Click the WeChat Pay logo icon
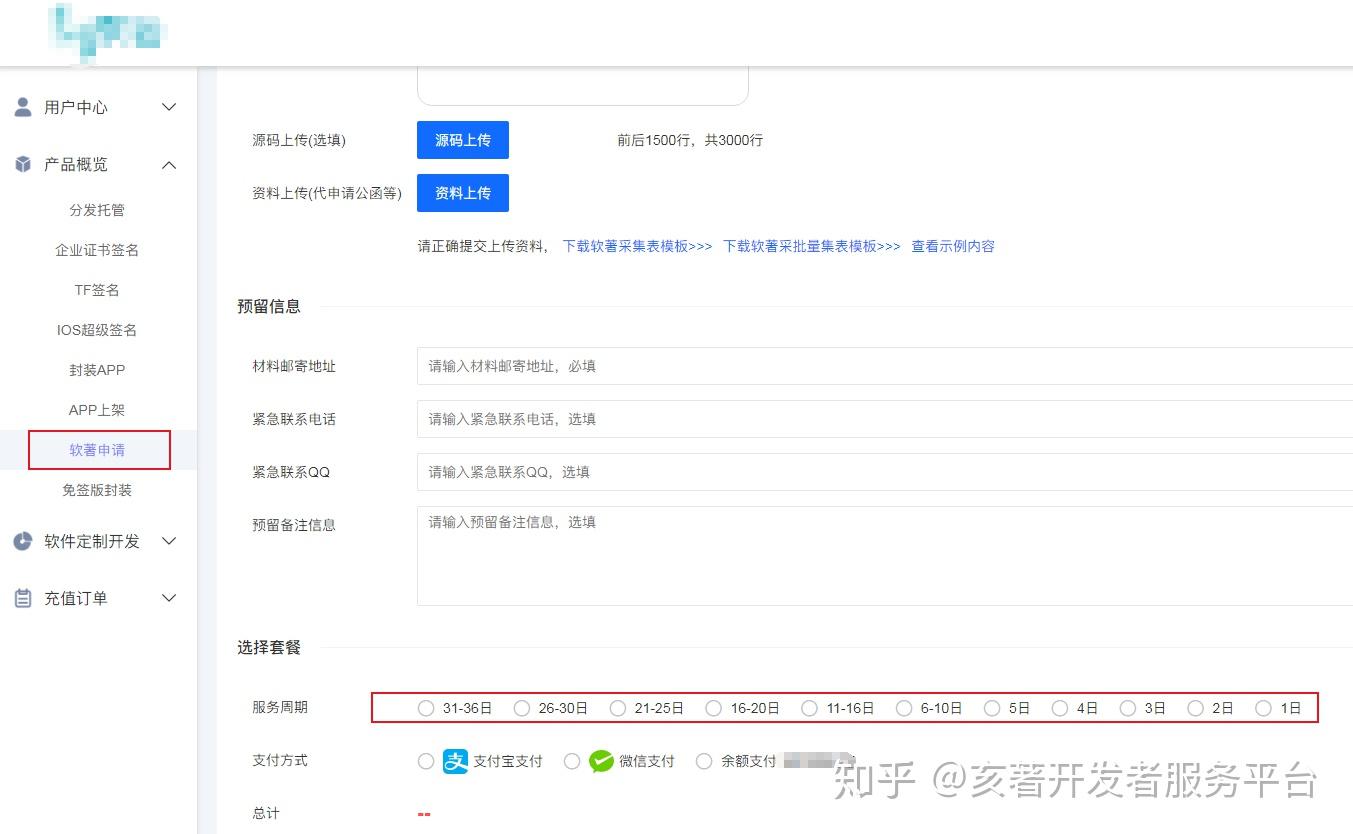 (x=601, y=761)
